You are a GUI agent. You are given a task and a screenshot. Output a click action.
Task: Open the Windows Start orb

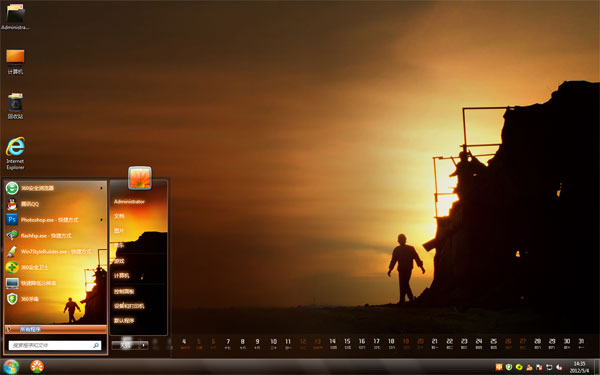click(x=10, y=367)
